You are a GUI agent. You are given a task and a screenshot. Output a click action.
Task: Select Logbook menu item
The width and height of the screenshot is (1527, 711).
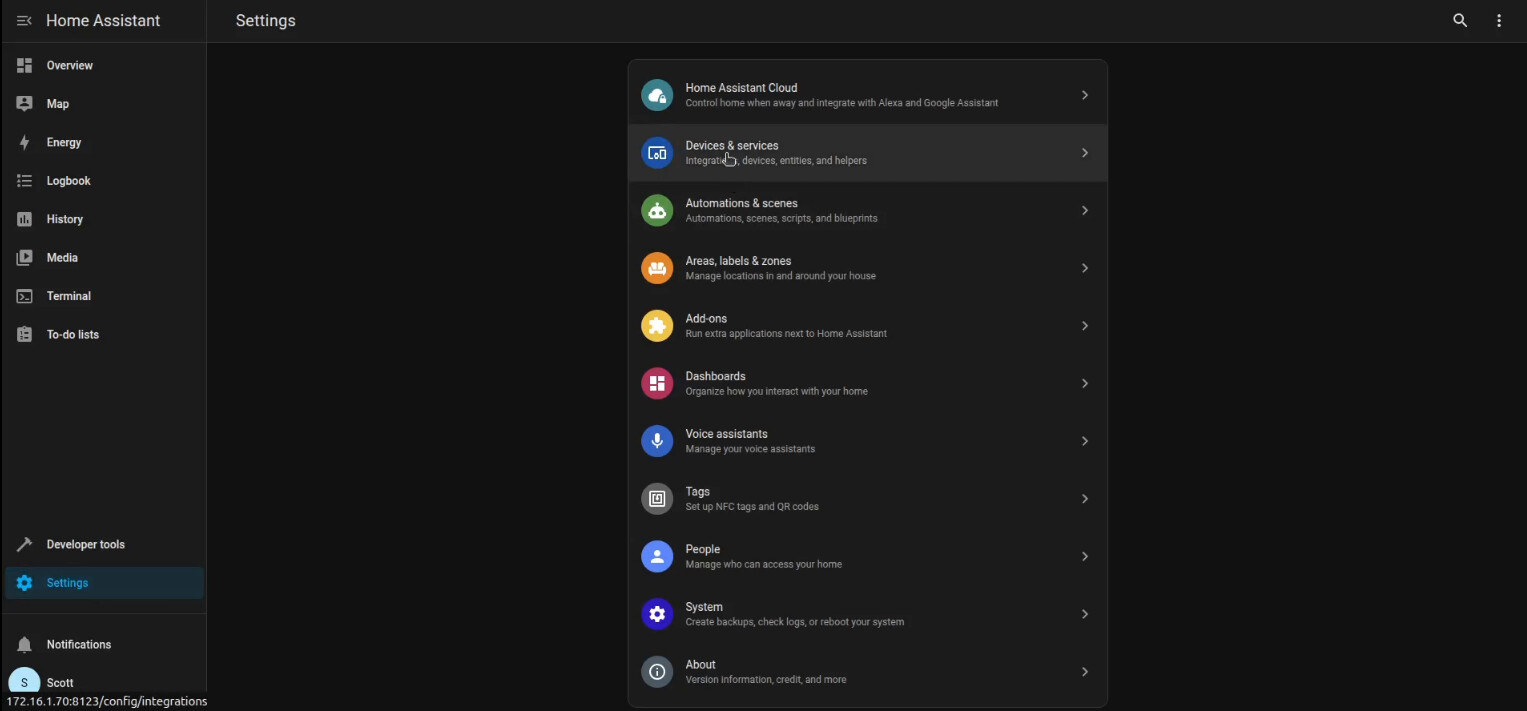tap(104, 181)
